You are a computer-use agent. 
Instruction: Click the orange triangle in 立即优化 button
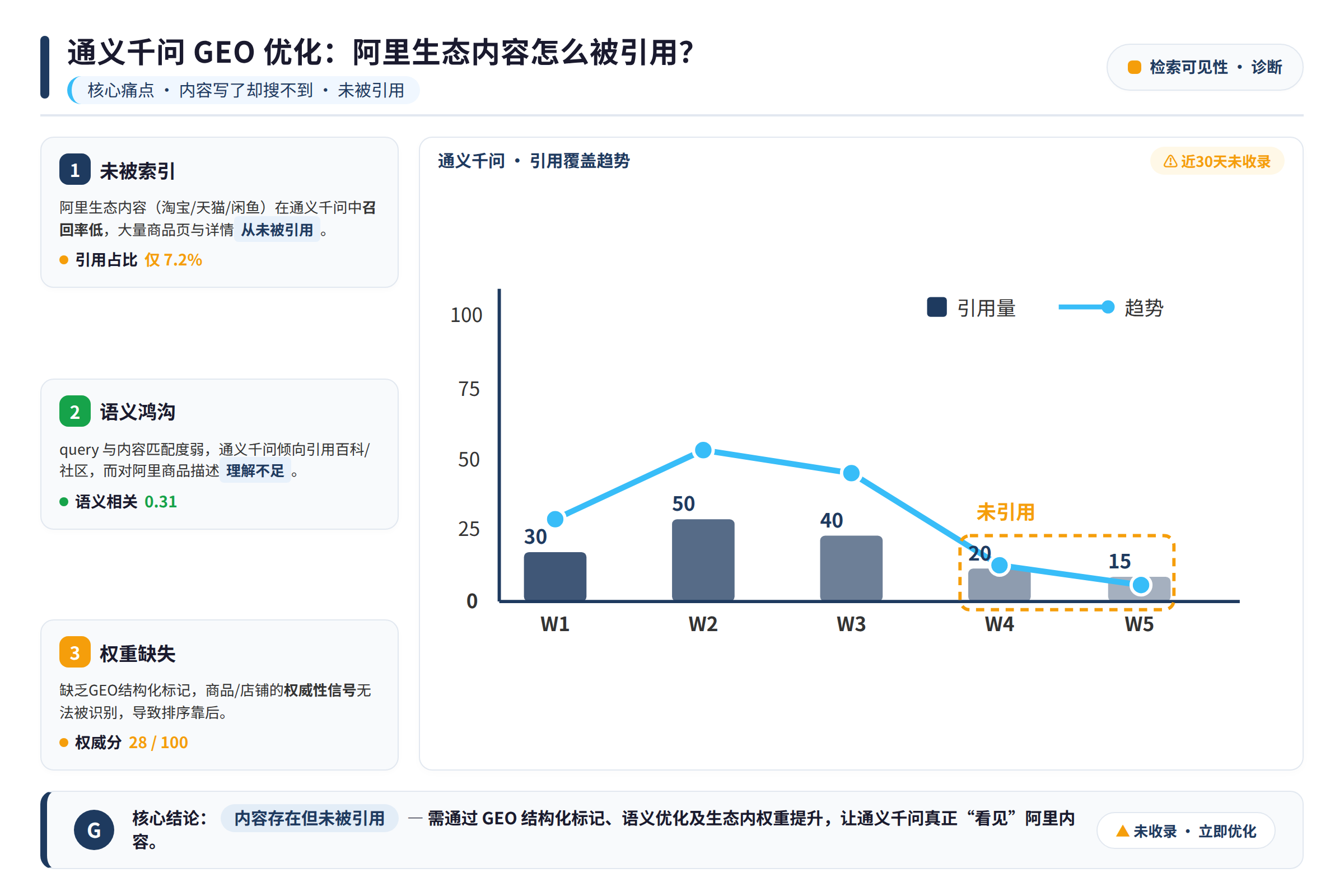(1123, 831)
